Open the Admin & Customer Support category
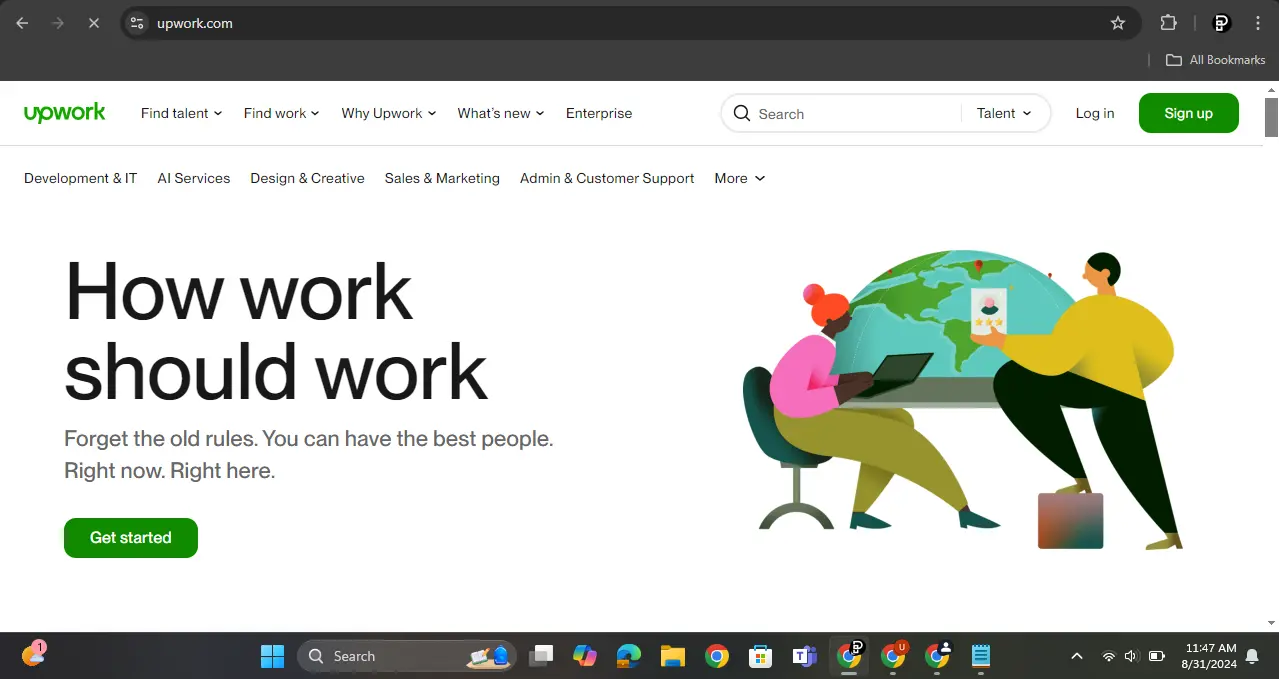Viewport: 1279px width, 679px height. coord(607,178)
